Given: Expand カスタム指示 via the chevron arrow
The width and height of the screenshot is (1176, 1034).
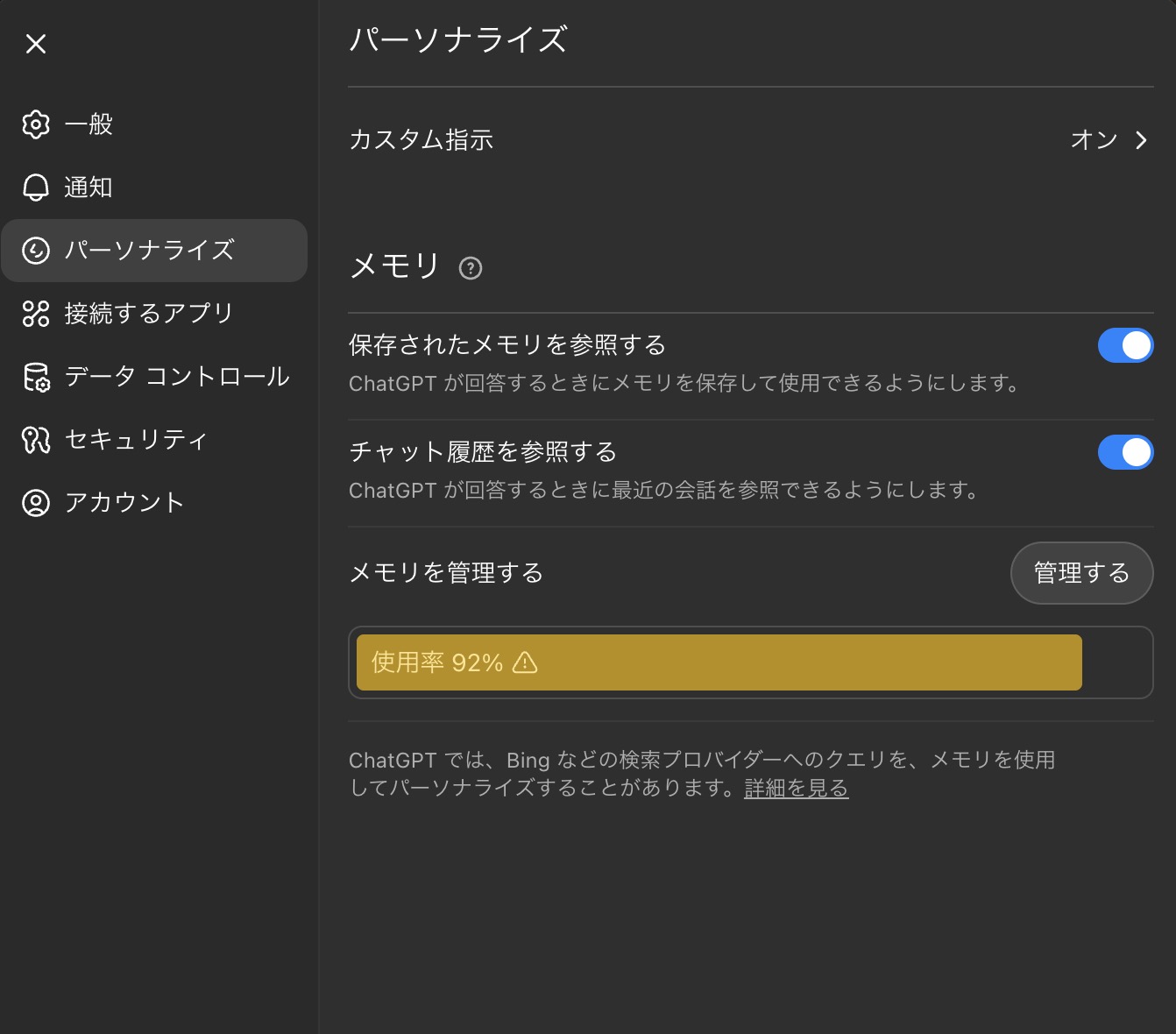Looking at the screenshot, I should (1141, 140).
